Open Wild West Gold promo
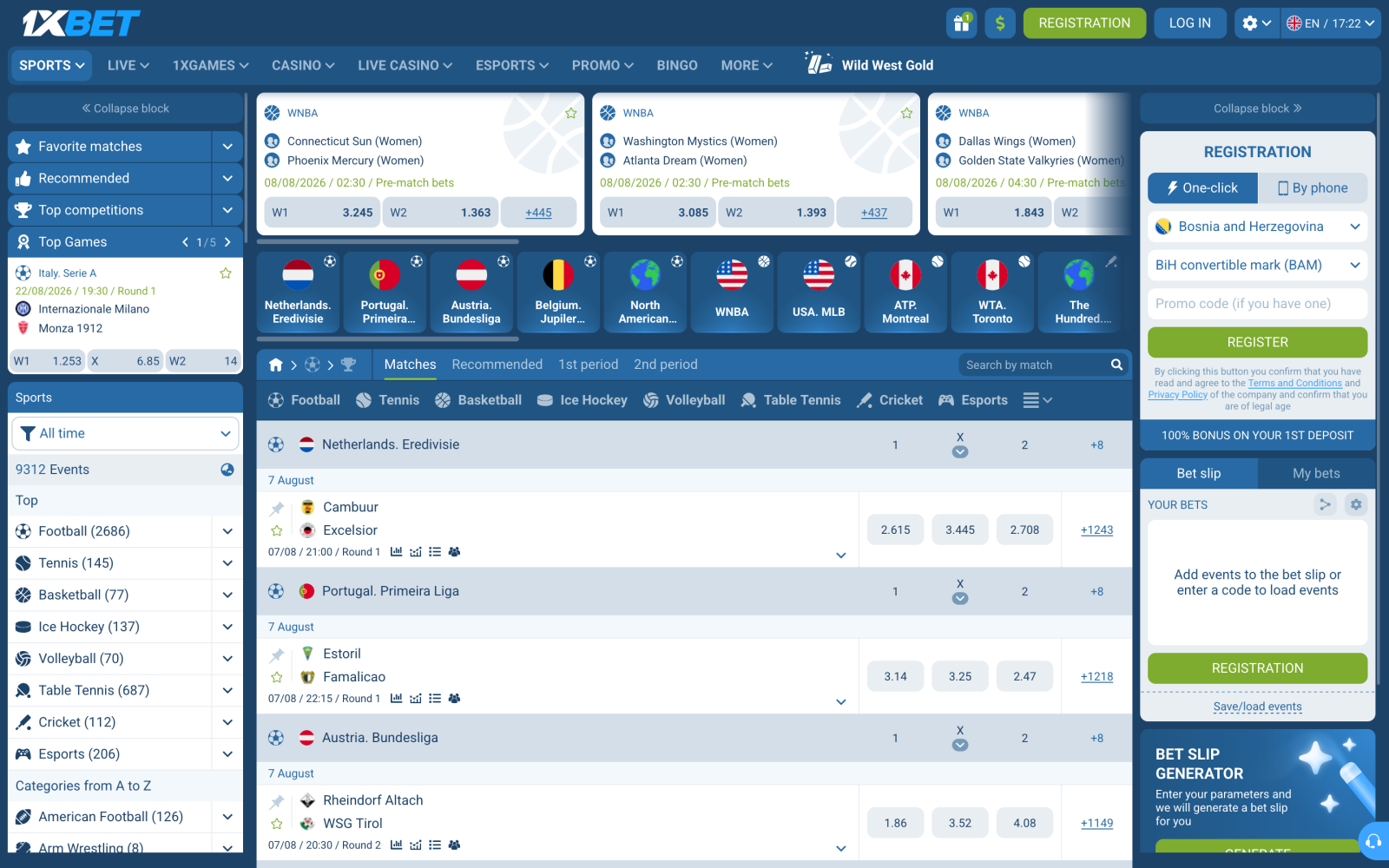The width and height of the screenshot is (1389, 868). tap(869, 65)
